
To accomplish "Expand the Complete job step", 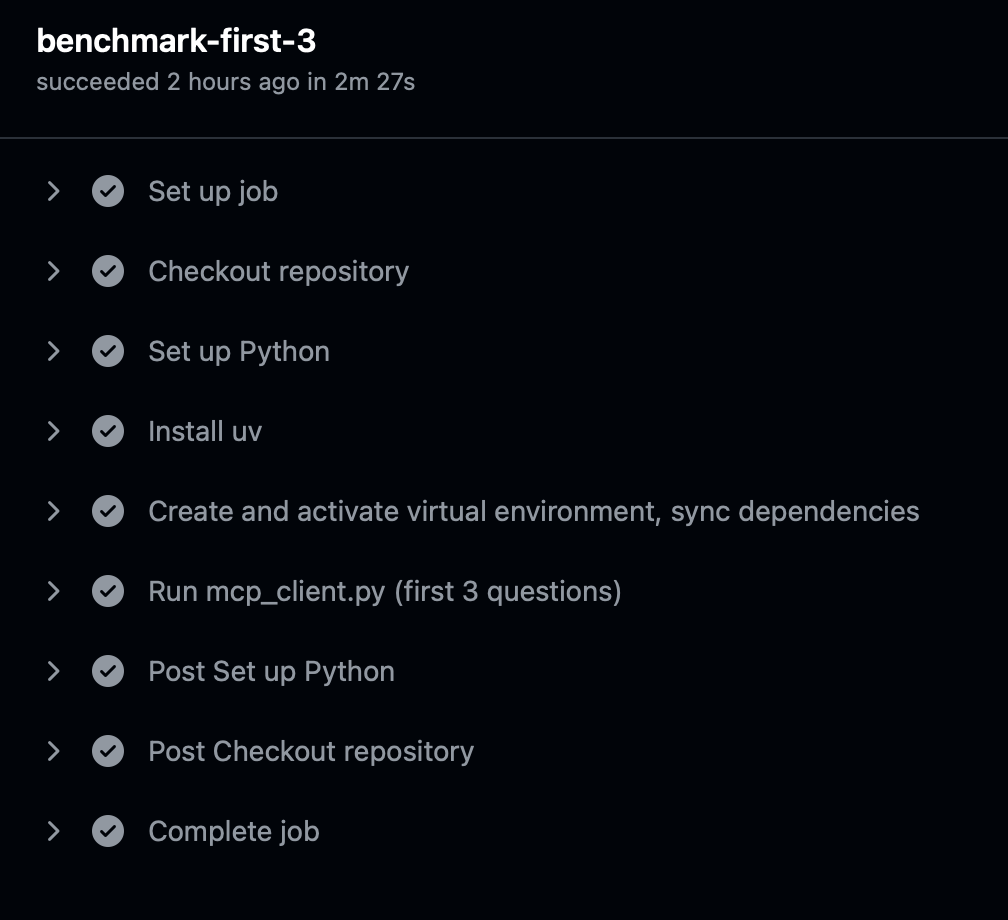I will click(53, 831).
